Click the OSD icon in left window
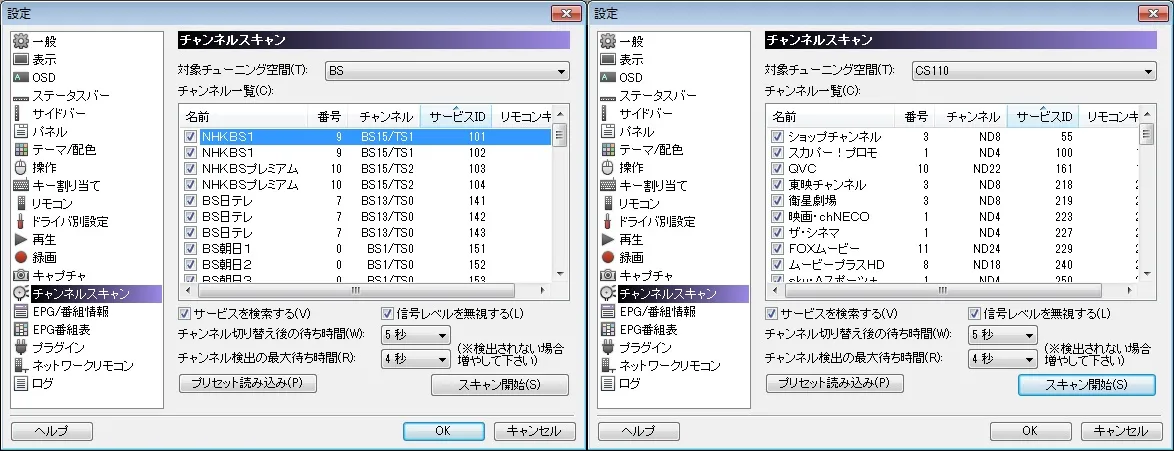 click(21, 77)
